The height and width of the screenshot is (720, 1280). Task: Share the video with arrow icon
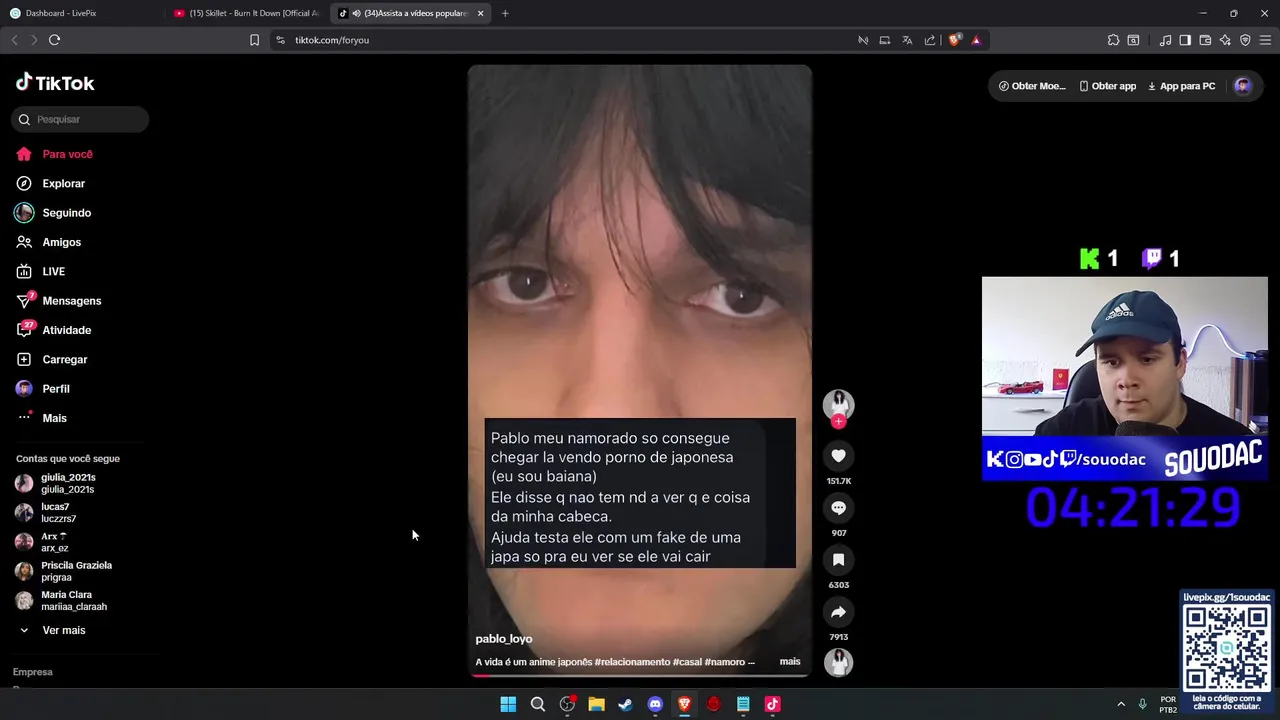point(838,612)
